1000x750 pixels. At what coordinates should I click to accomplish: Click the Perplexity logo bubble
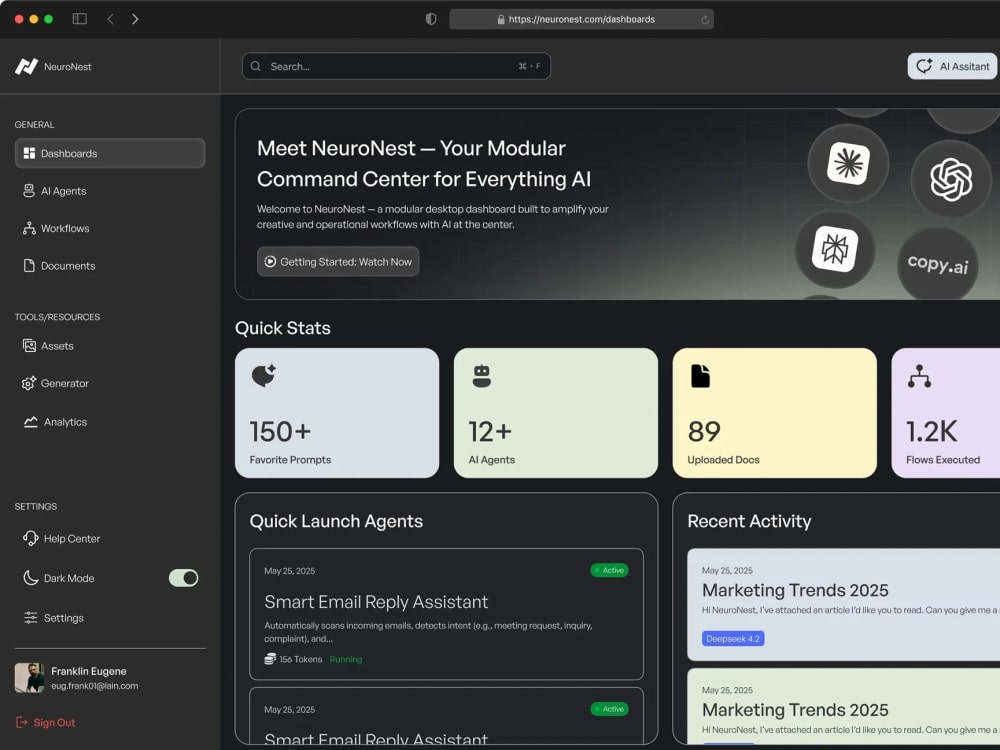click(x=835, y=249)
